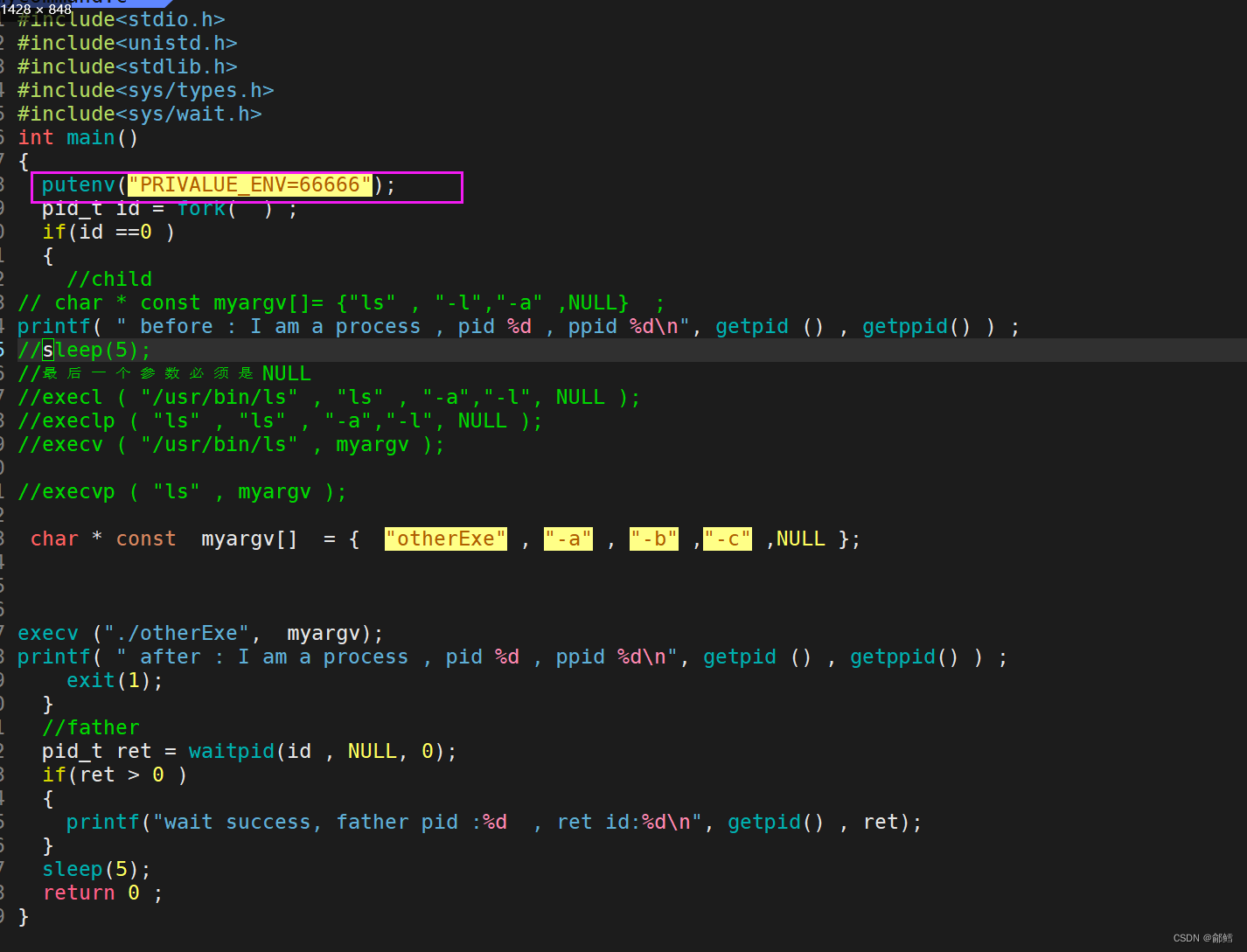
Task: Click the char * const myargv[] declaration
Action: click(445, 539)
